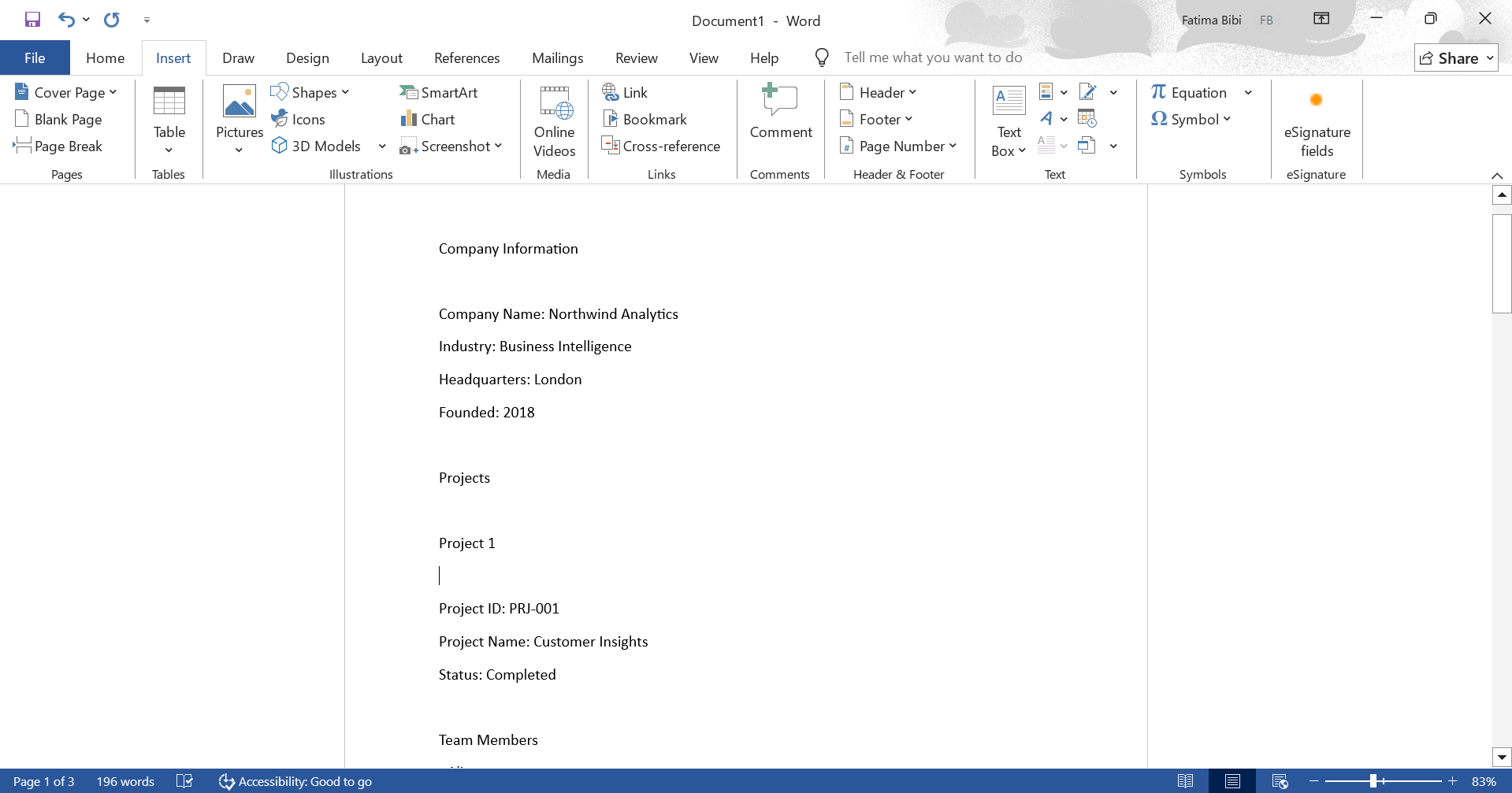This screenshot has height=793, width=1512.
Task: Open the File tab
Action: (x=35, y=57)
